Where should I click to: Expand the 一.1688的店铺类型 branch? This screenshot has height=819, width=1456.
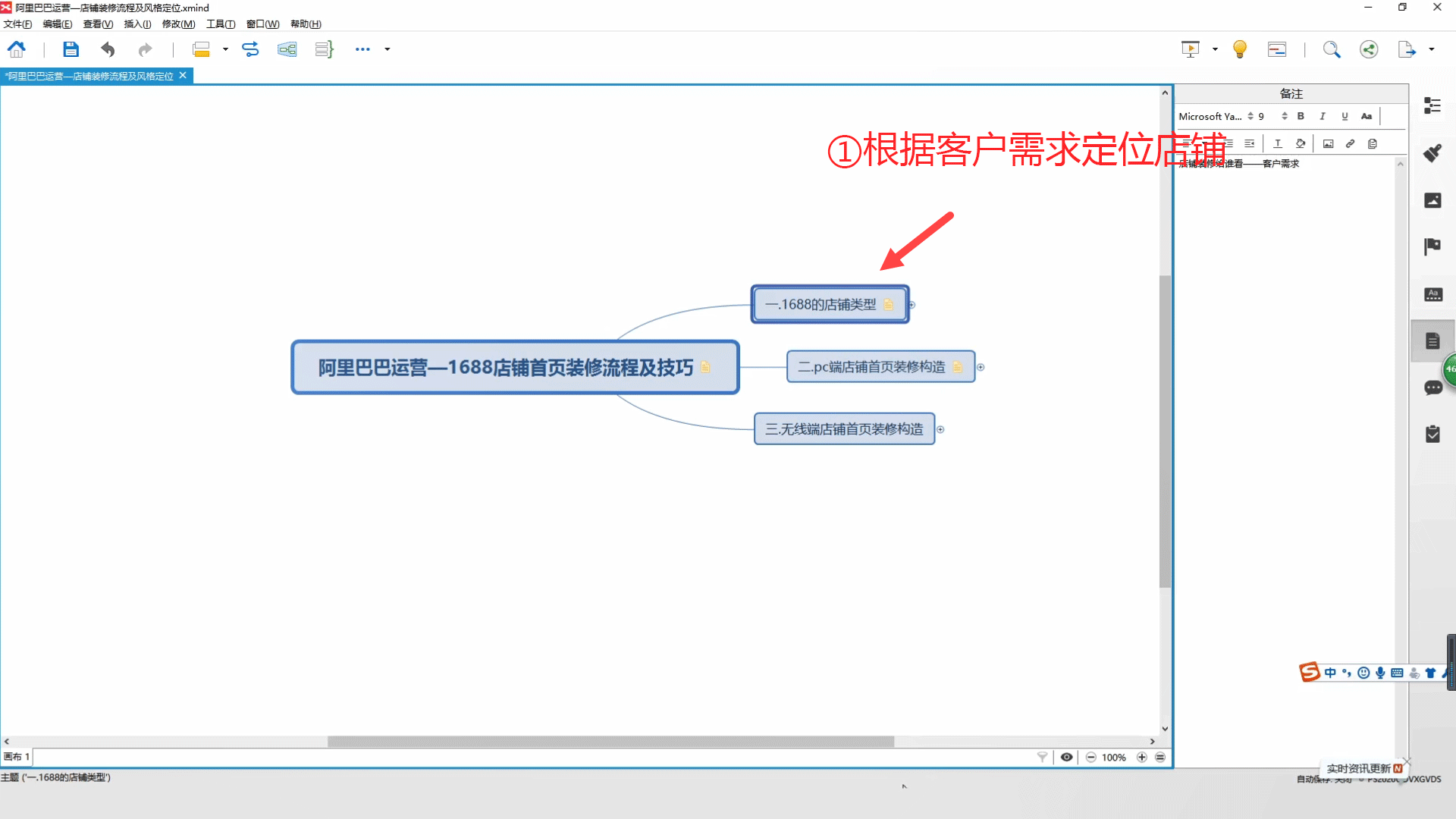(x=912, y=305)
